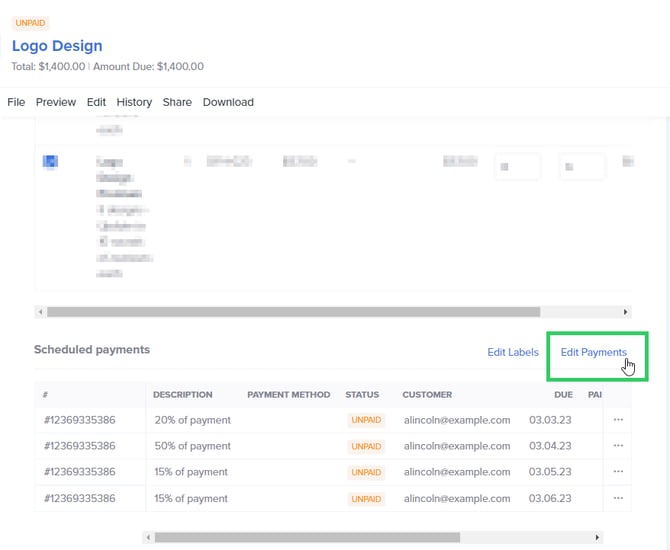Screen dimensions: 670x550
Task: Click the 50% of payment description
Action: pyautogui.click(x=193, y=446)
